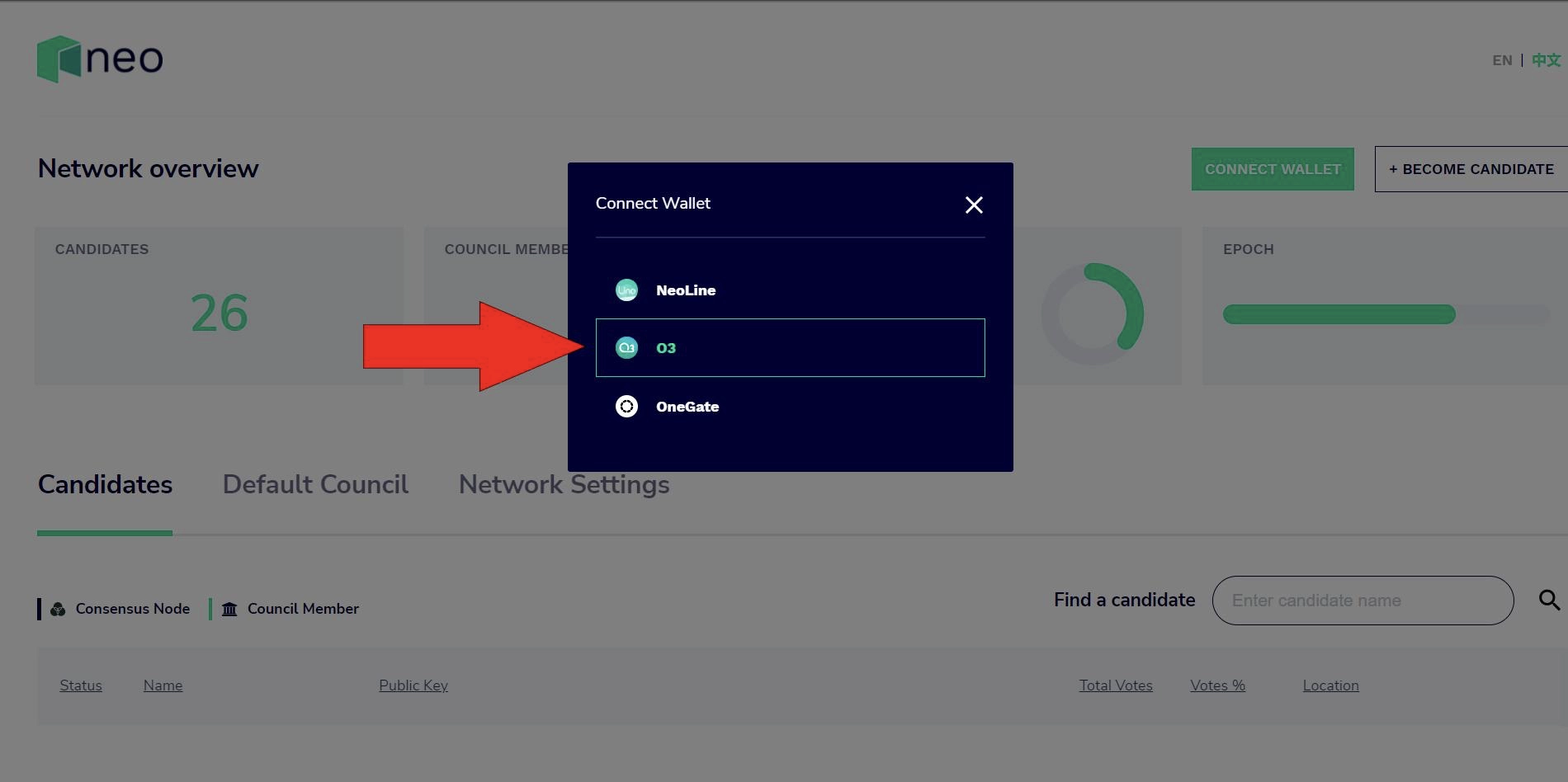Screen dimensions: 1568x782
Task: Sort by Votes % column
Action: tap(1217, 685)
